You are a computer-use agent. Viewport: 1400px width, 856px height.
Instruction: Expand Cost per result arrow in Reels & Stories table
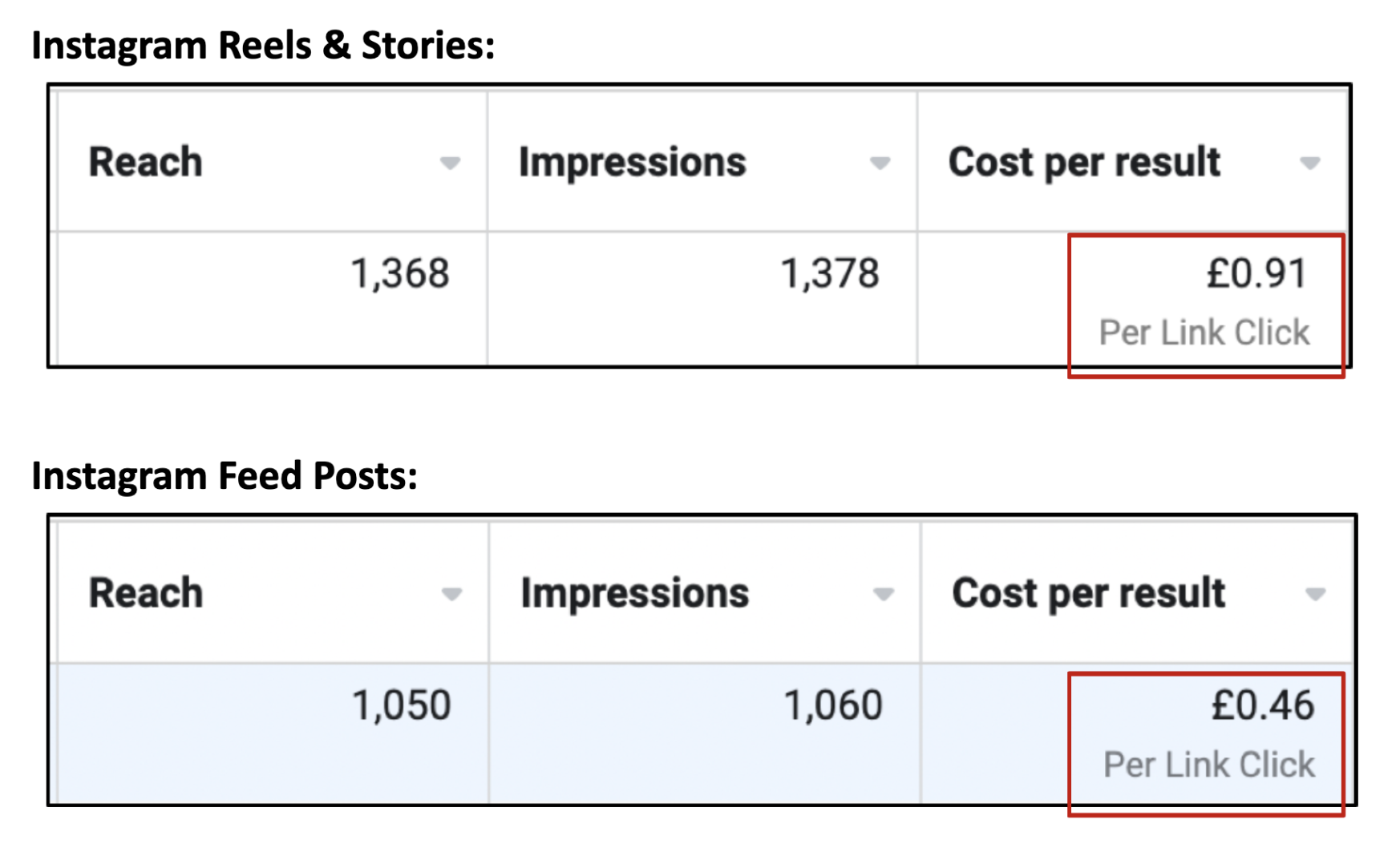(1309, 164)
